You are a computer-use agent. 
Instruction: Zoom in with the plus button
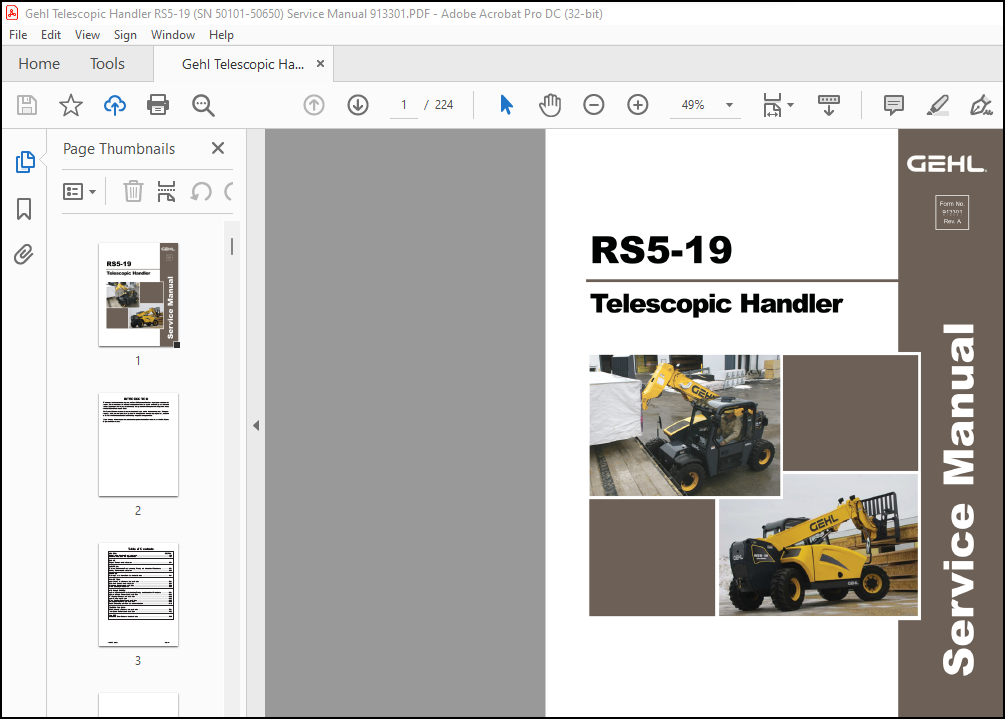coord(638,105)
